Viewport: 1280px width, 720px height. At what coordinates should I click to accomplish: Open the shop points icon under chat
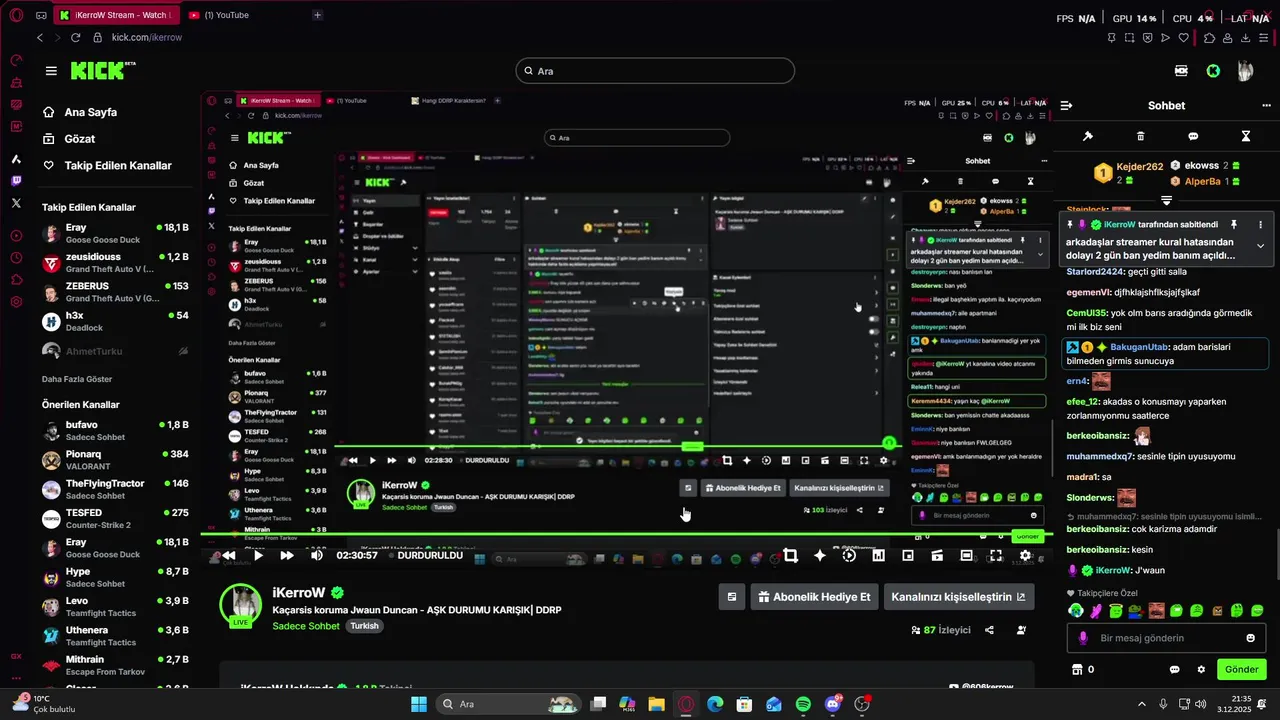[x=1077, y=669]
